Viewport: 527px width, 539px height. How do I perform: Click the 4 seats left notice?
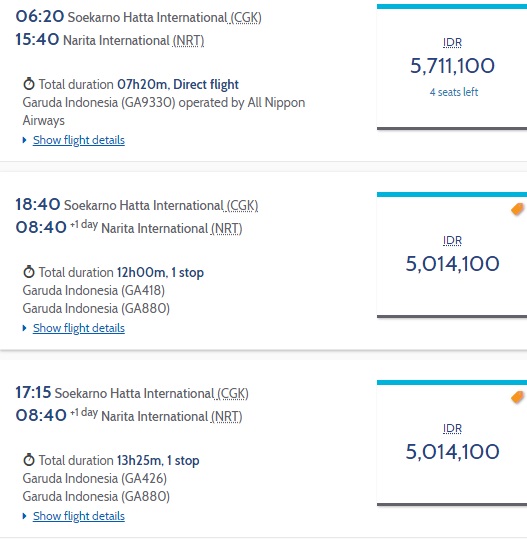click(x=454, y=92)
